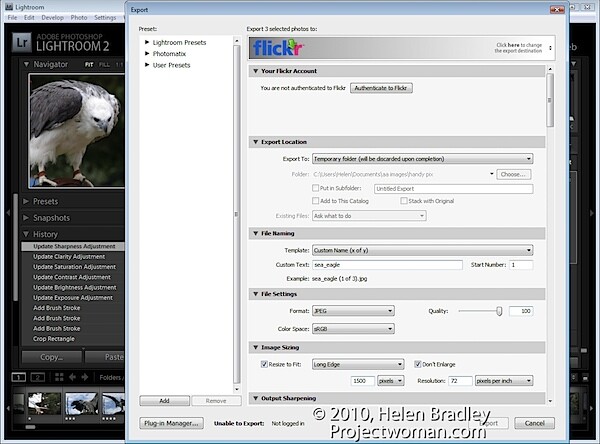Toggle Resize to Fit checkbox
The image size is (600, 444).
(x=264, y=364)
